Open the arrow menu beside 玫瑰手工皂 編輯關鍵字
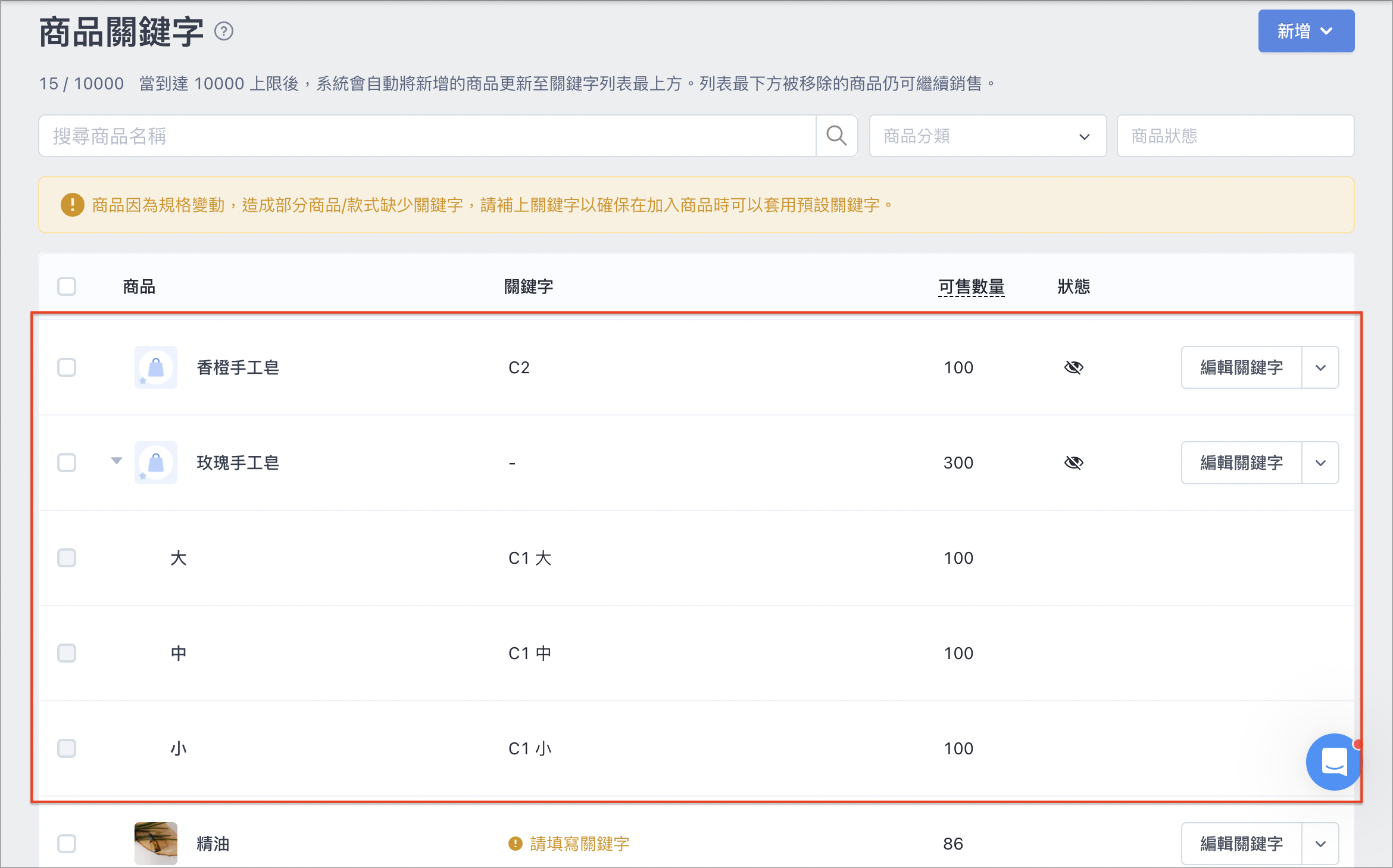 1320,463
